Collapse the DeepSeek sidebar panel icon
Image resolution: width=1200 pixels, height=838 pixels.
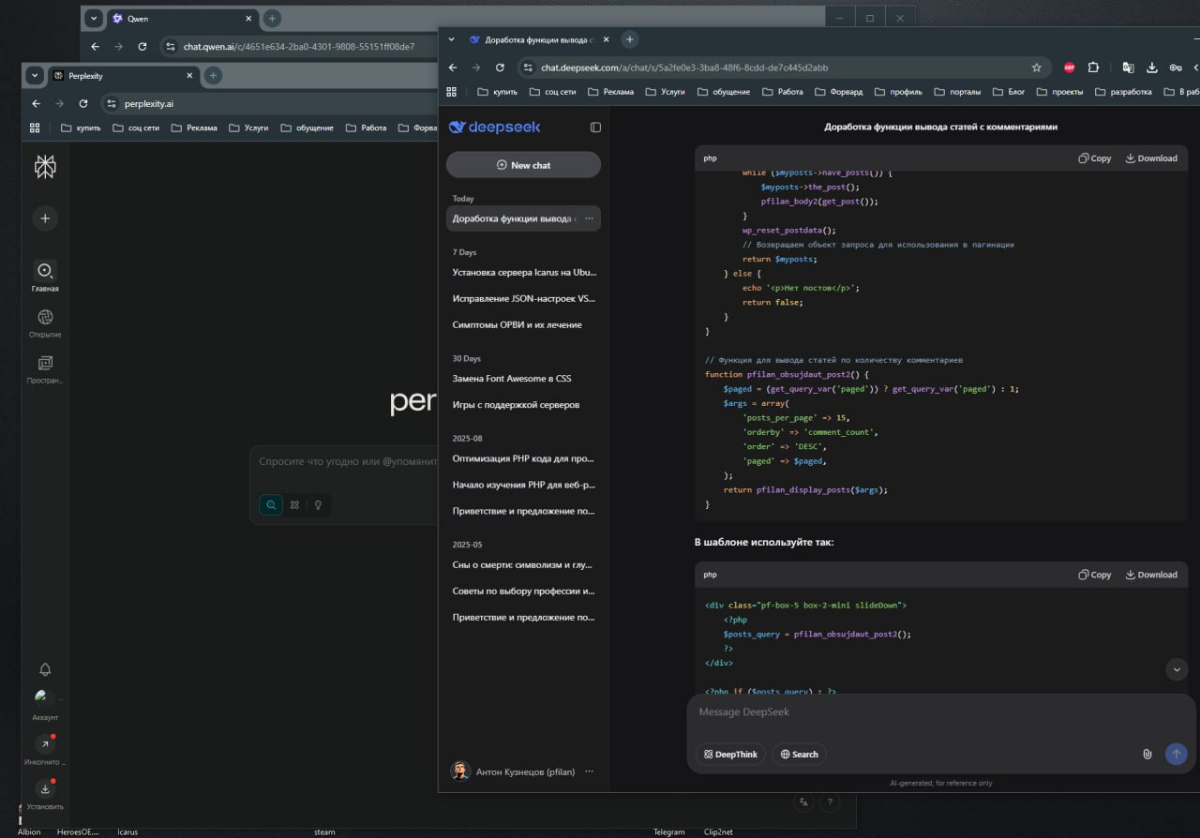595,128
